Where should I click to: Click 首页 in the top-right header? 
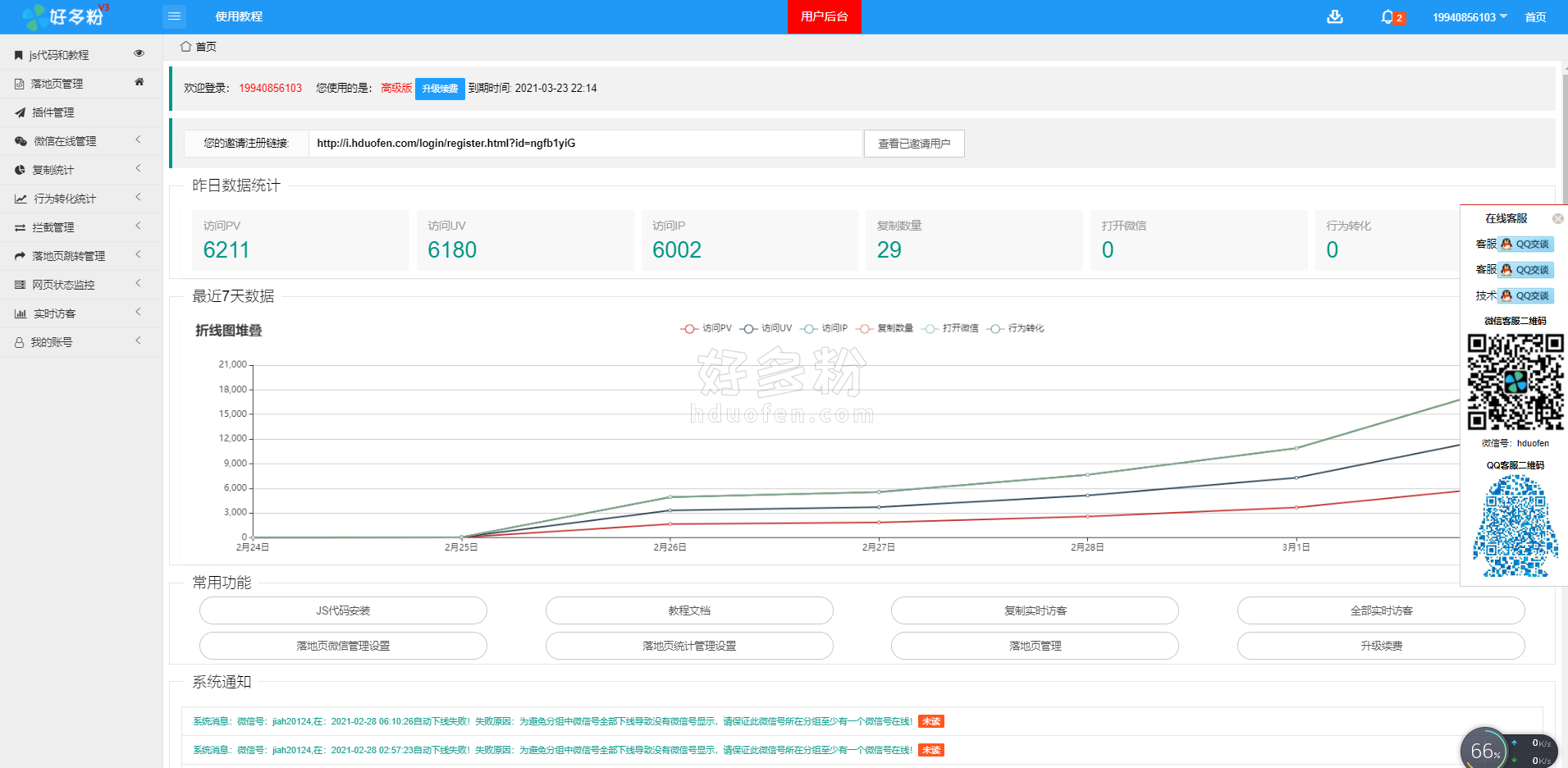(1535, 17)
